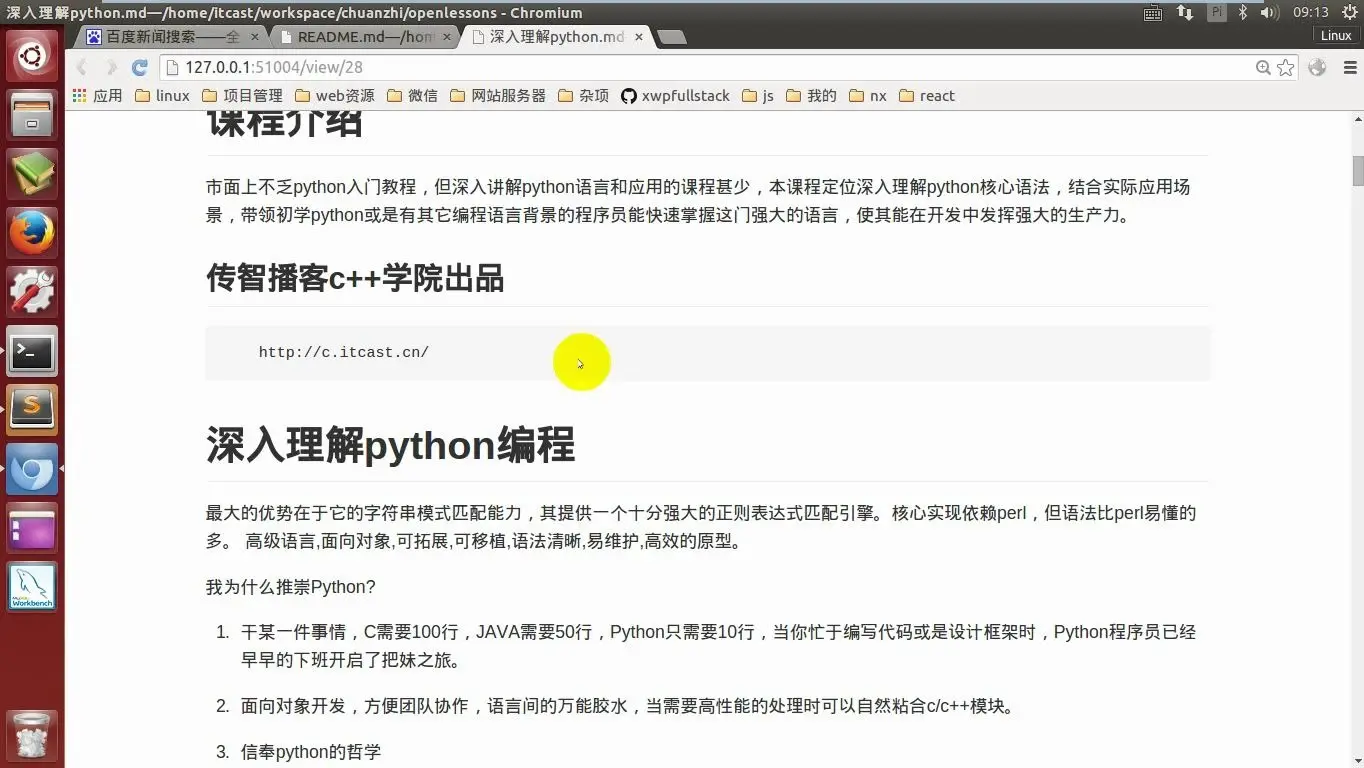Viewport: 1364px width, 768px height.
Task: Switch to the 百度新闻搜索 tab
Action: coord(172,37)
